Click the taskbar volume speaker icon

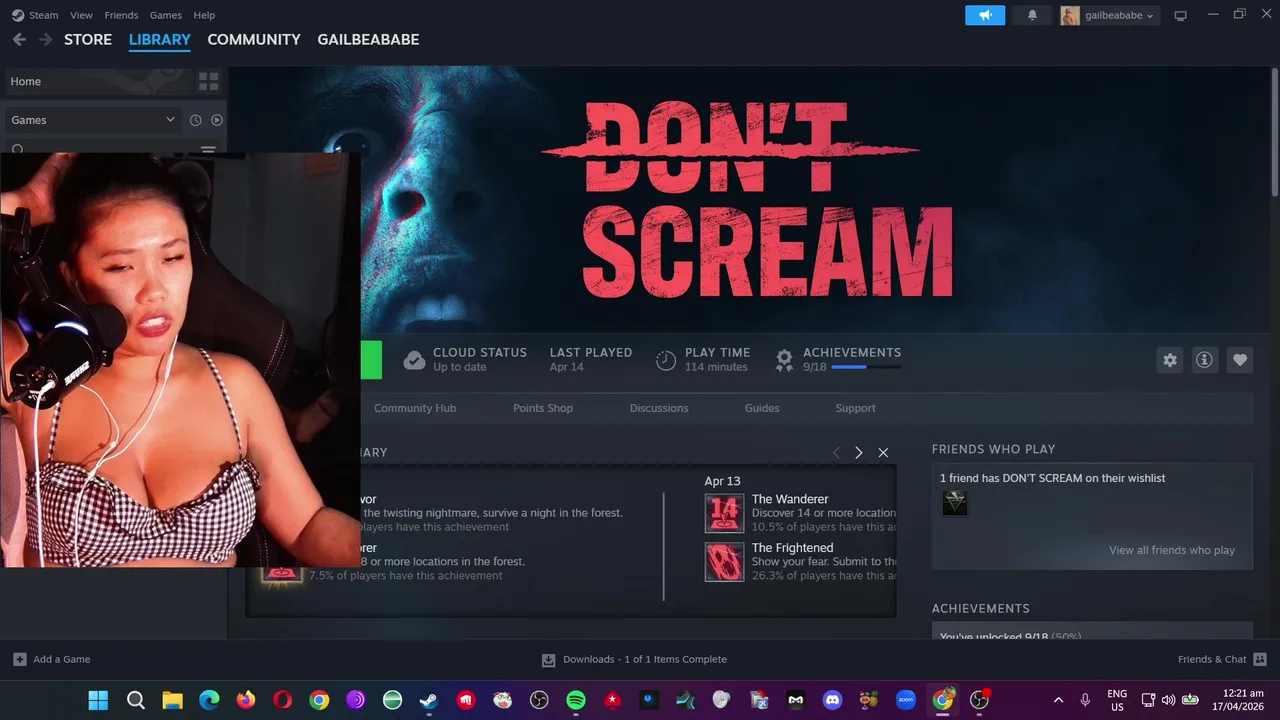pyautogui.click(x=1168, y=700)
